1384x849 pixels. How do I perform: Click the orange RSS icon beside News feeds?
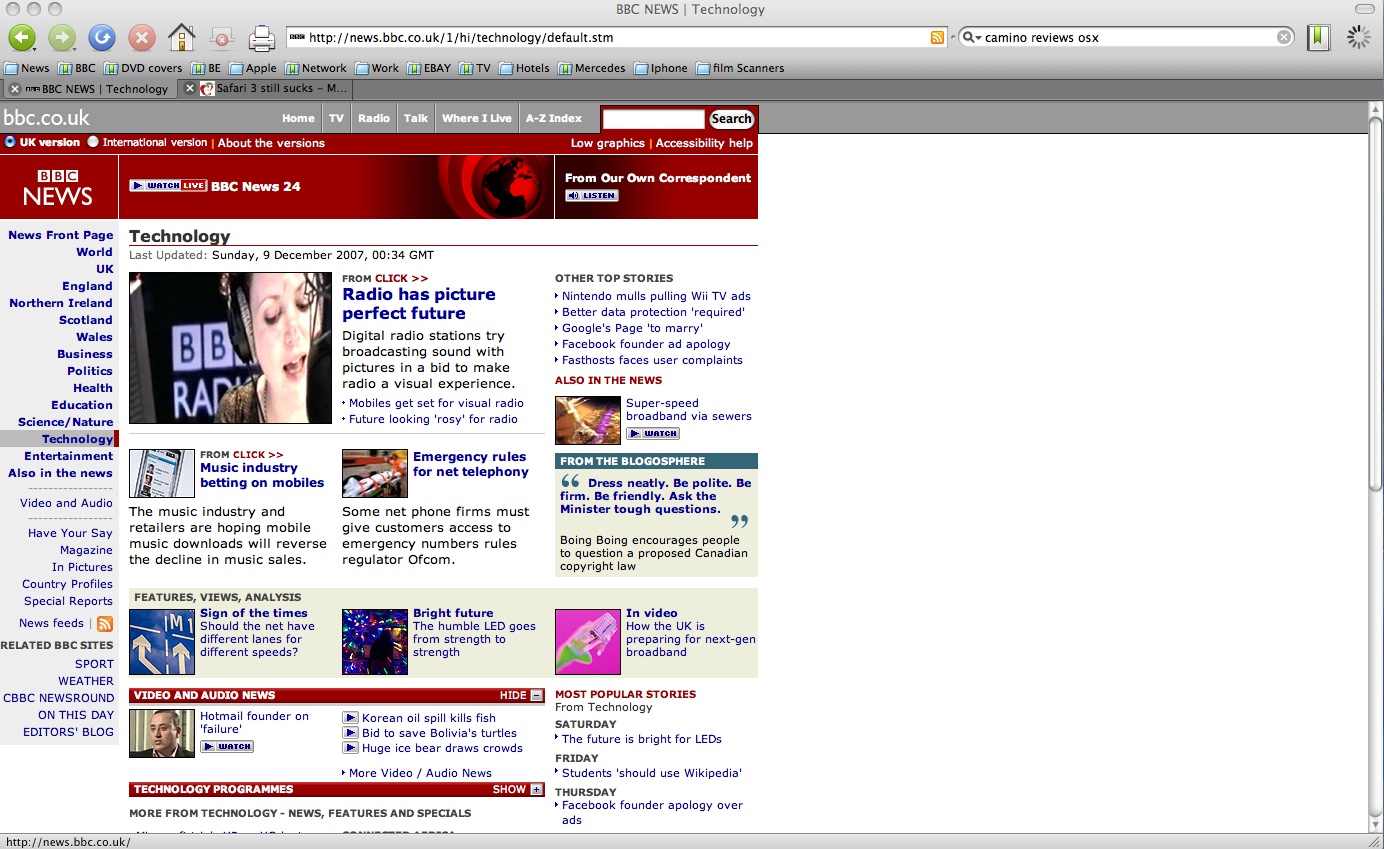(105, 623)
